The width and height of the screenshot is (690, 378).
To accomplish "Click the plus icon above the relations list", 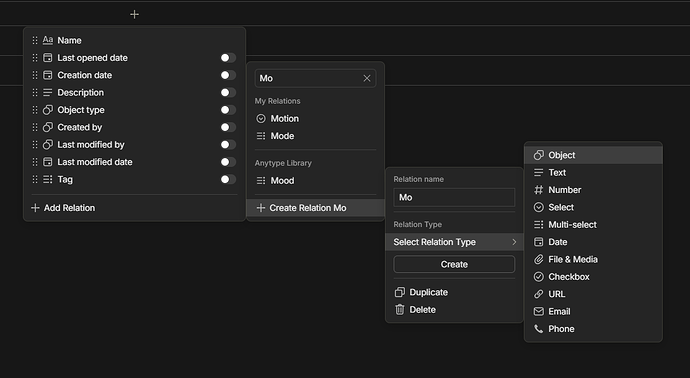I will (x=134, y=15).
